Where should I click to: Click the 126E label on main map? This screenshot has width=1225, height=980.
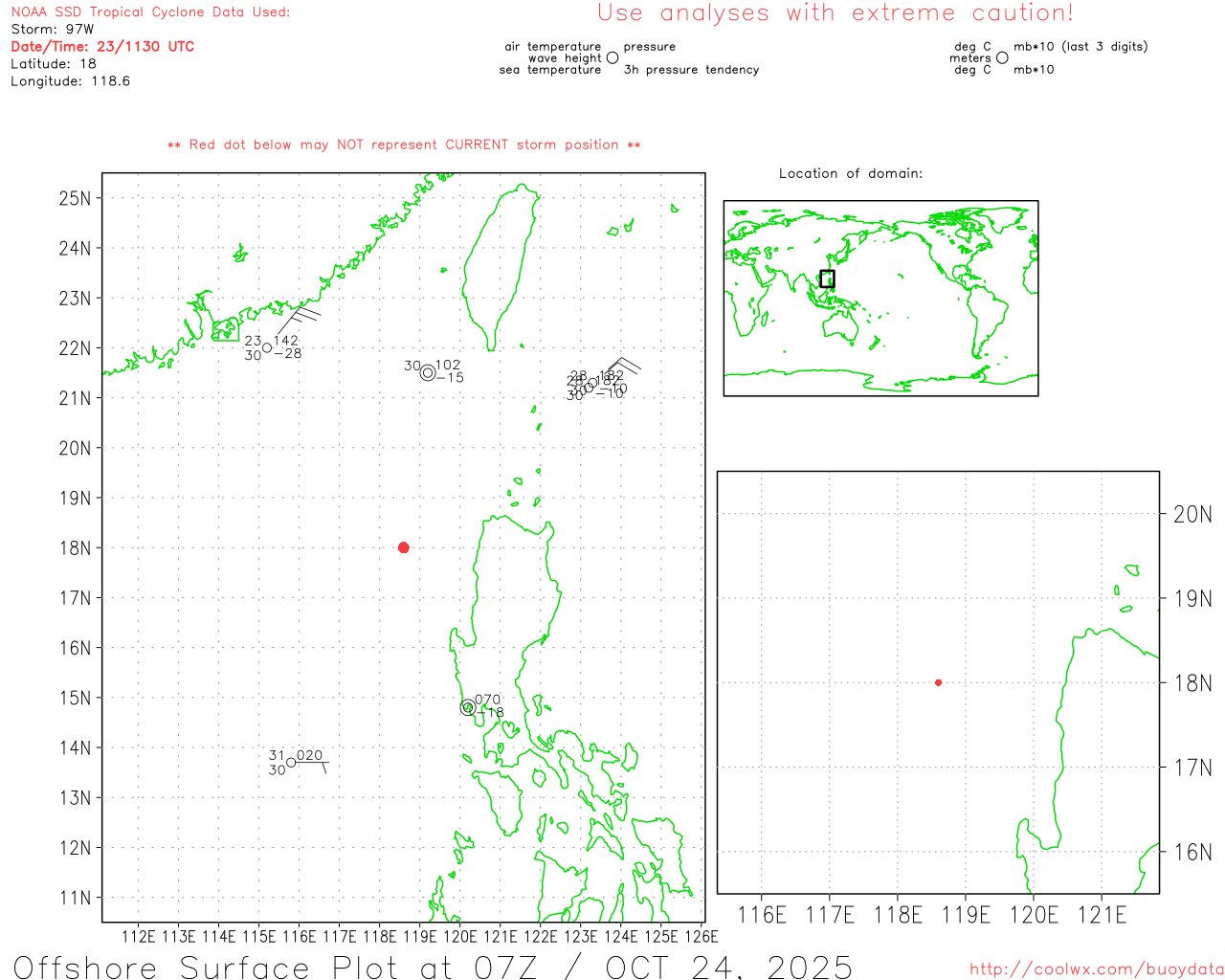[x=702, y=936]
